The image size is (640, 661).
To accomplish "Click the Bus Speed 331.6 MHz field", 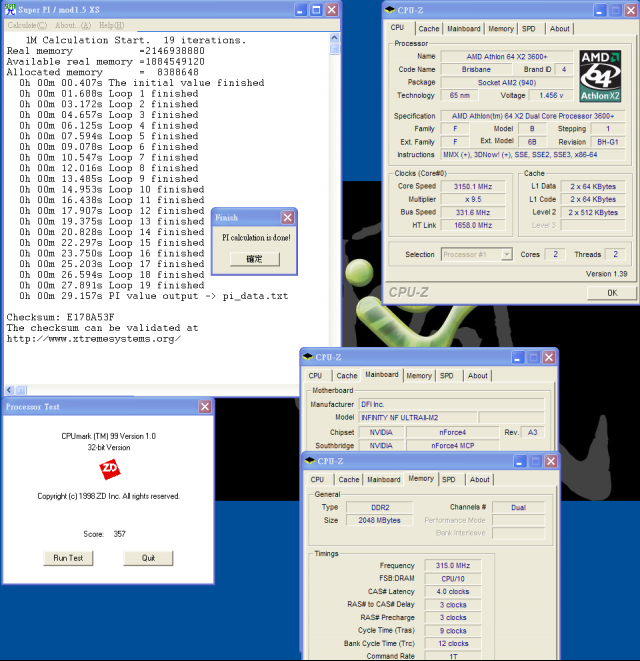I will 473,212.
